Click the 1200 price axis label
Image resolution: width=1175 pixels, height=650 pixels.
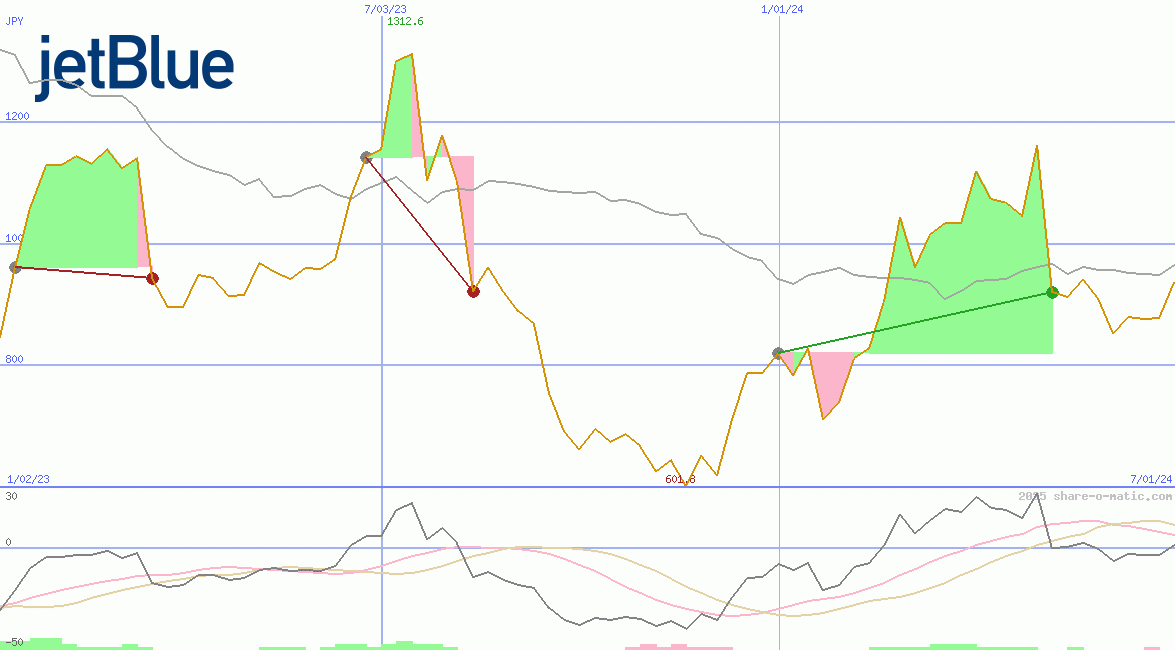(x=17, y=116)
